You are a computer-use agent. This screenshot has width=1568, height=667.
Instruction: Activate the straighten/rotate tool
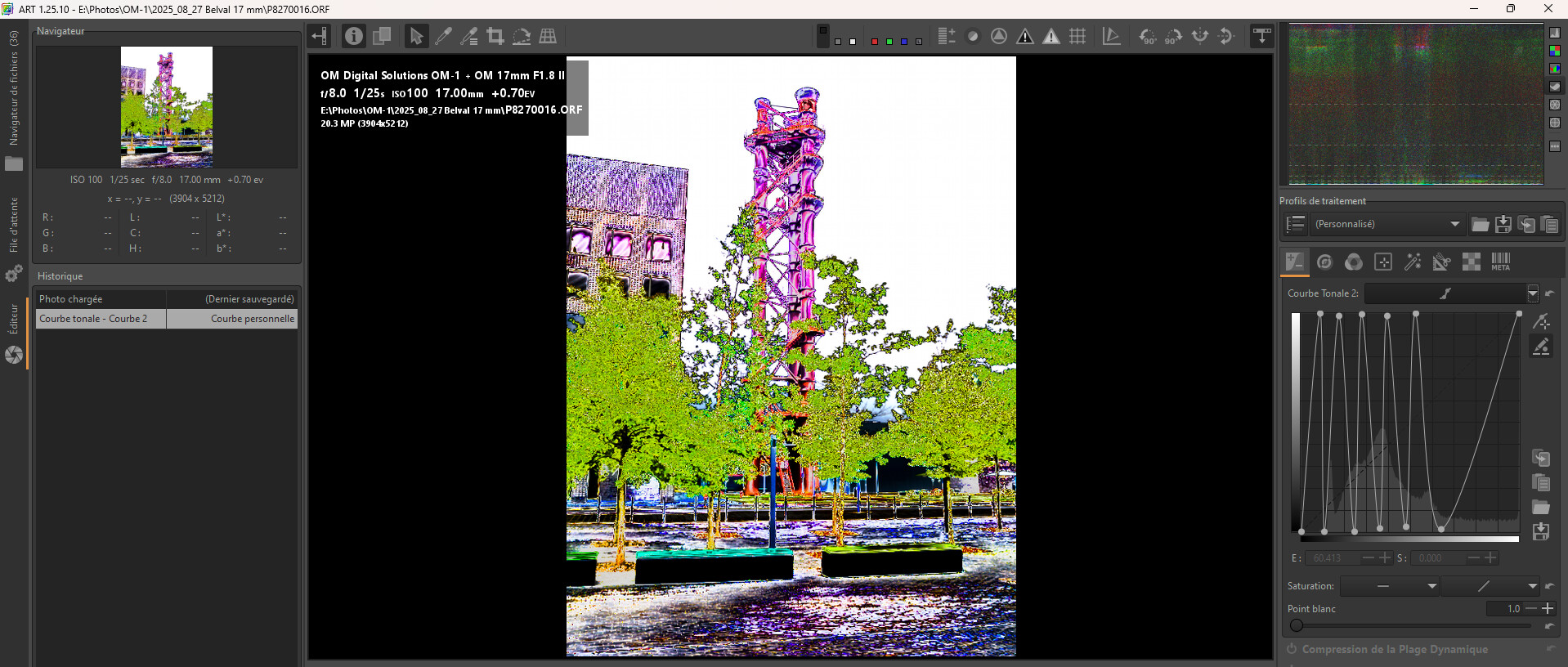pyautogui.click(x=522, y=36)
